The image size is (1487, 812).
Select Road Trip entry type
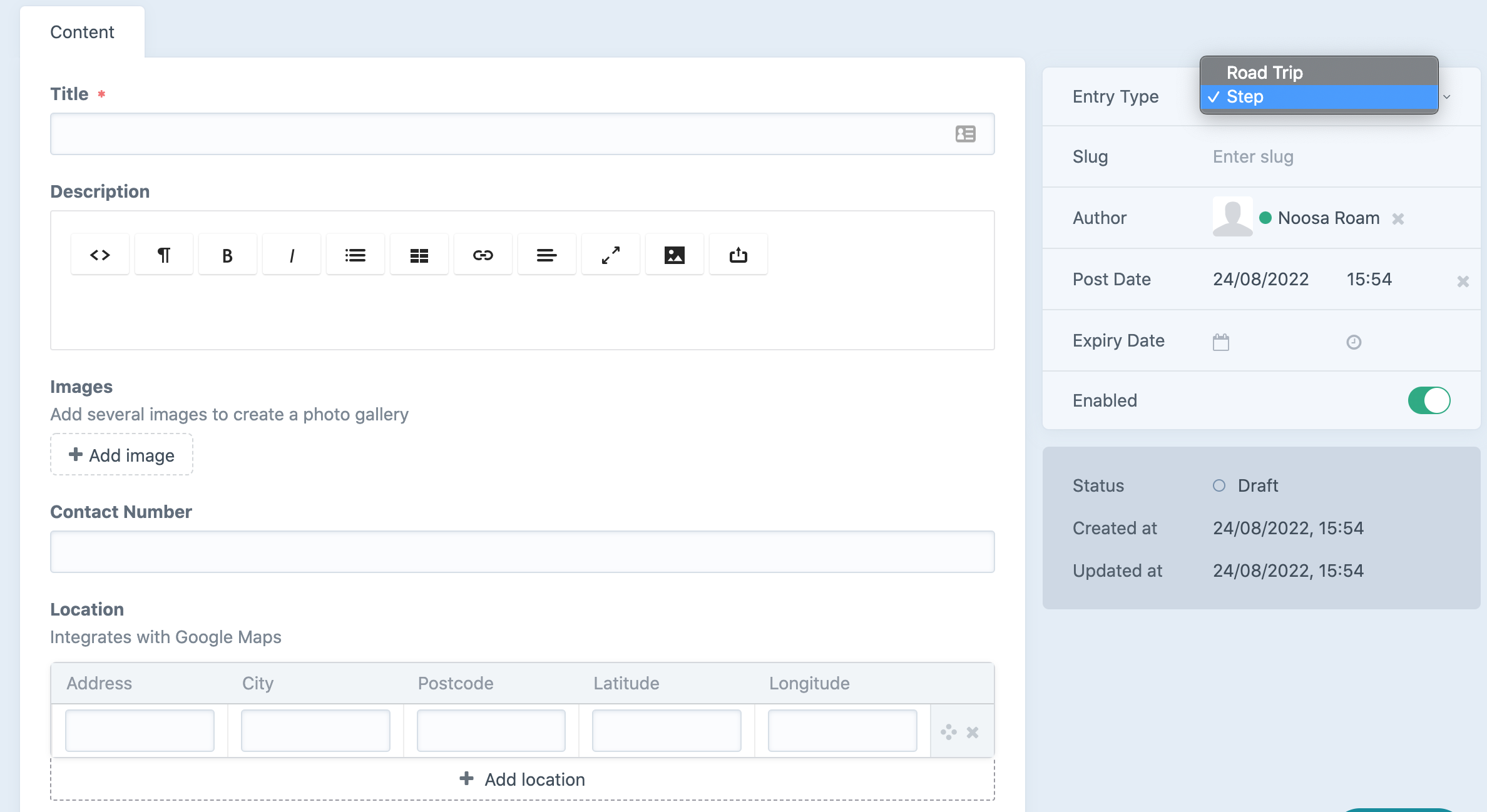click(1319, 73)
